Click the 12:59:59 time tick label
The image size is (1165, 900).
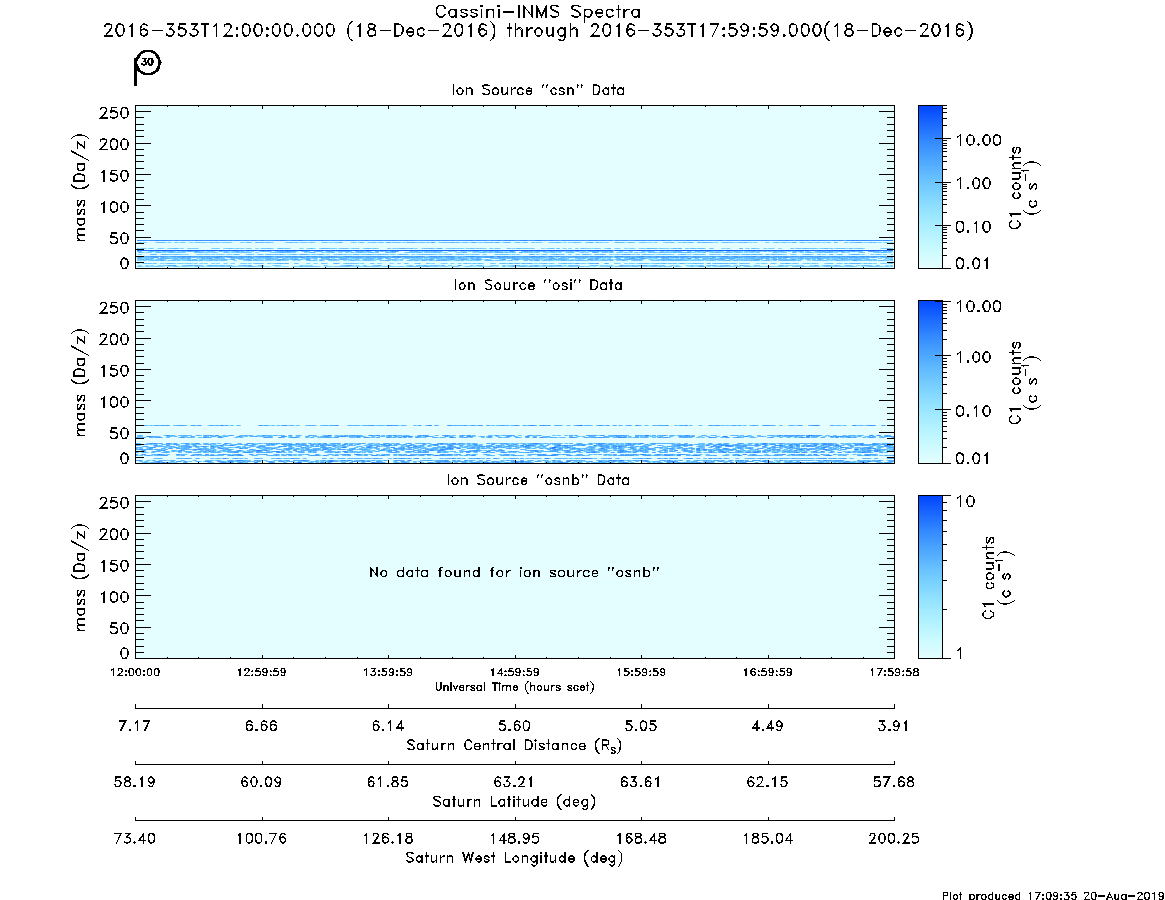pyautogui.click(x=262, y=672)
